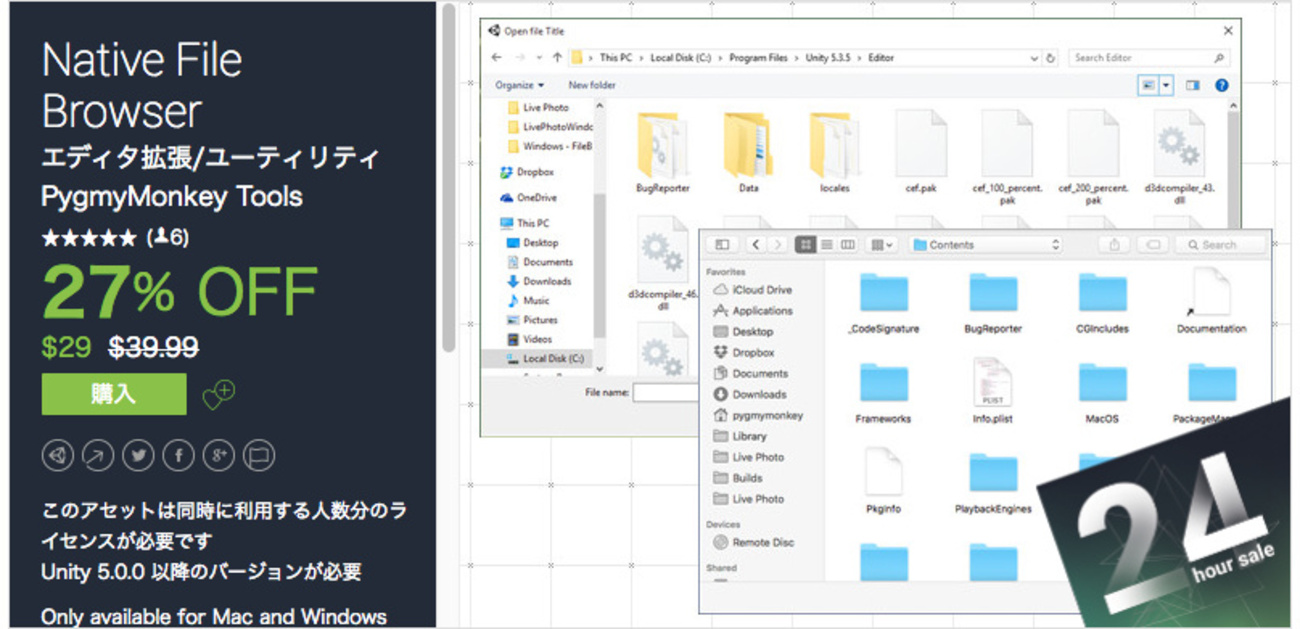Open the Organize dropdown menu
Viewport: 1300px width, 629px height.
coord(519,86)
